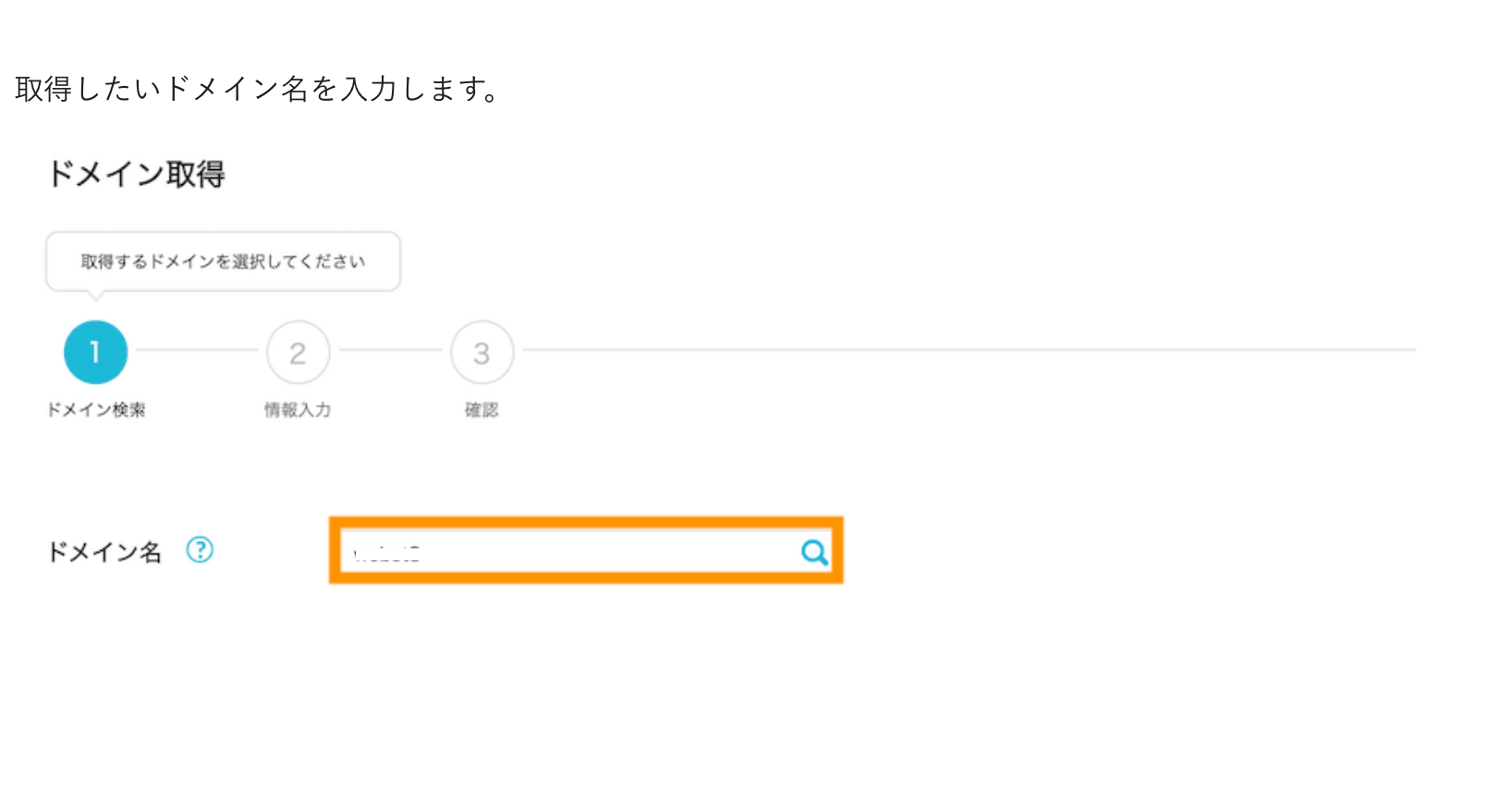
Task: Select the step 1 circle
Action: point(95,352)
